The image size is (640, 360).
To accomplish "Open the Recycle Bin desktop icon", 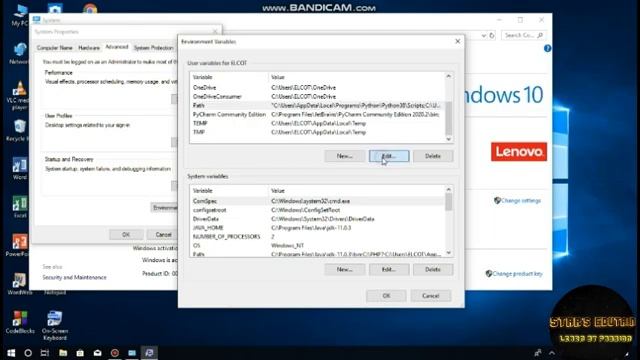I will 19,131.
